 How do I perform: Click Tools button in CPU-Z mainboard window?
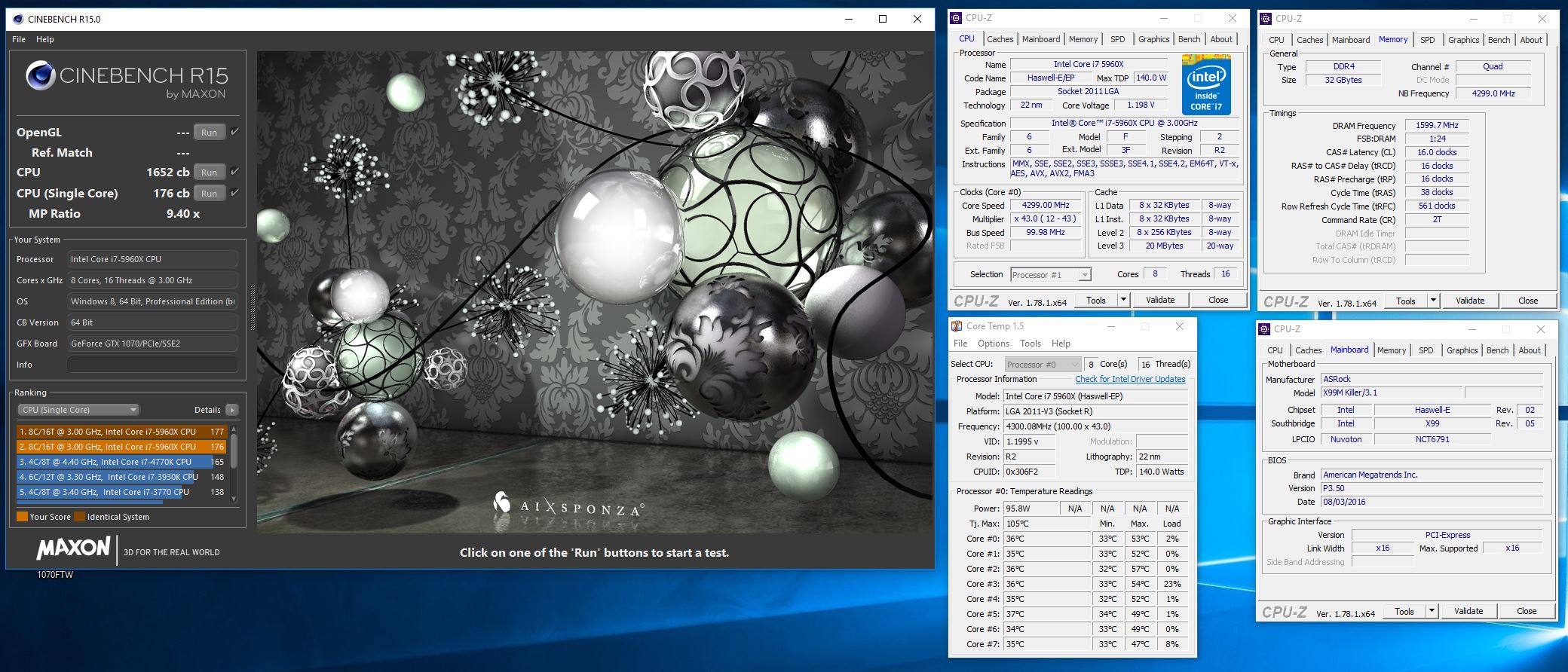(x=1404, y=611)
